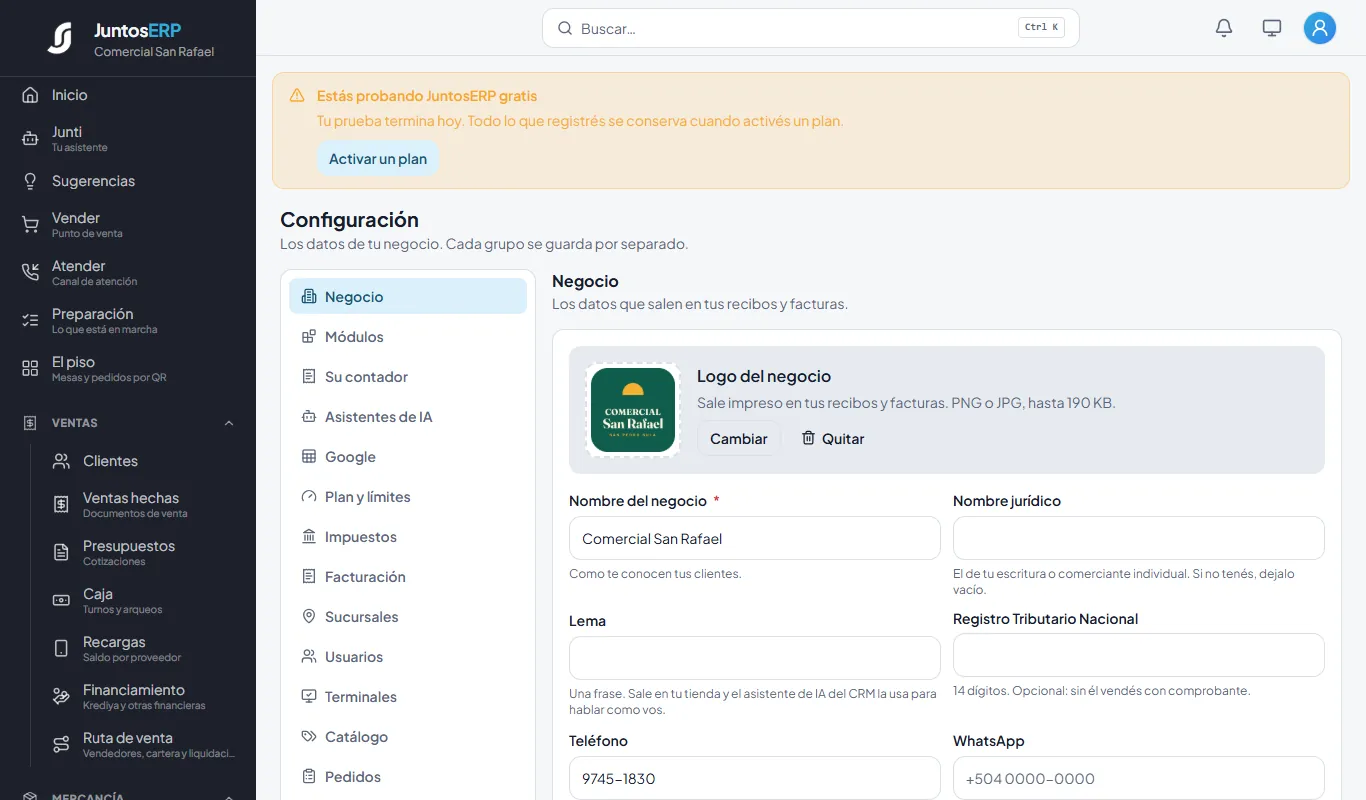Click the El piso grid icon

[x=30, y=369]
